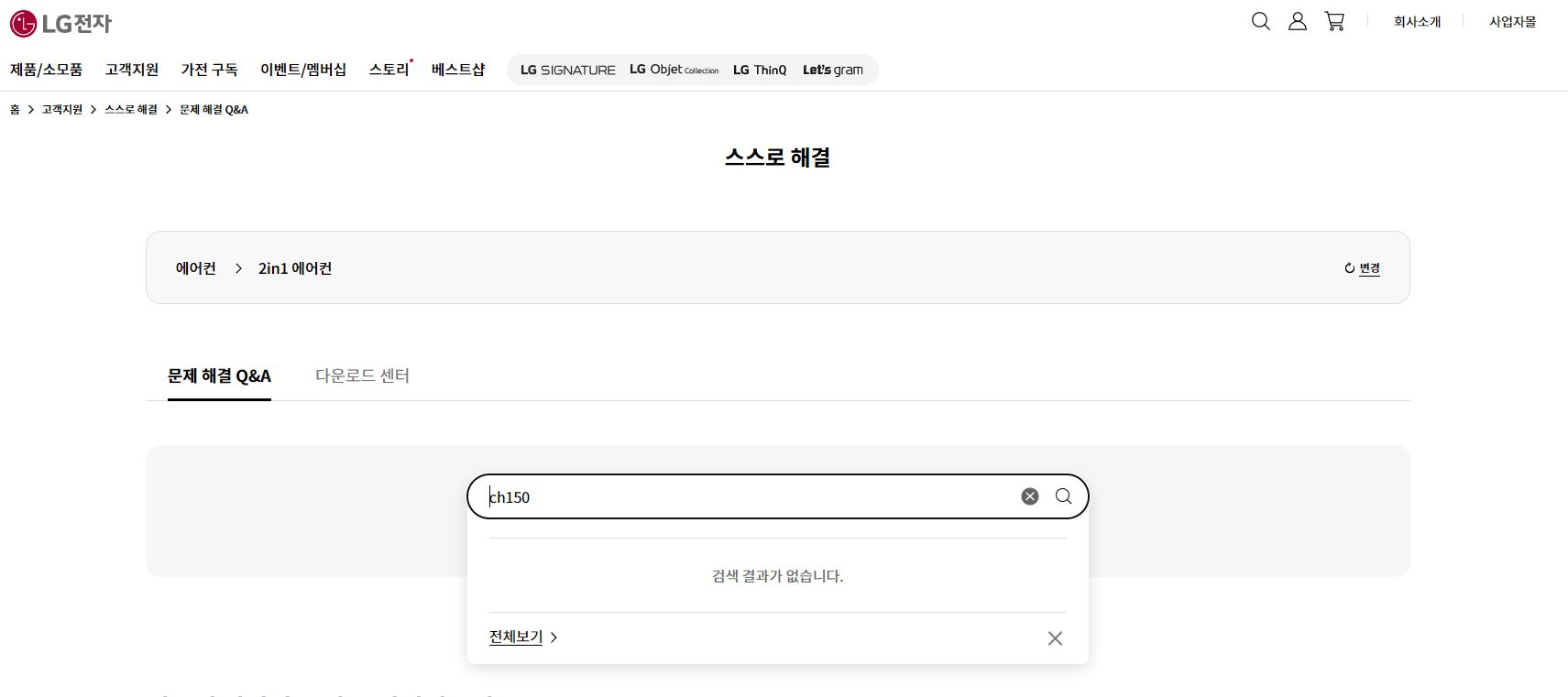1568x697 pixels.
Task: Switch to 다운로드 센터 tab
Action: pos(362,376)
